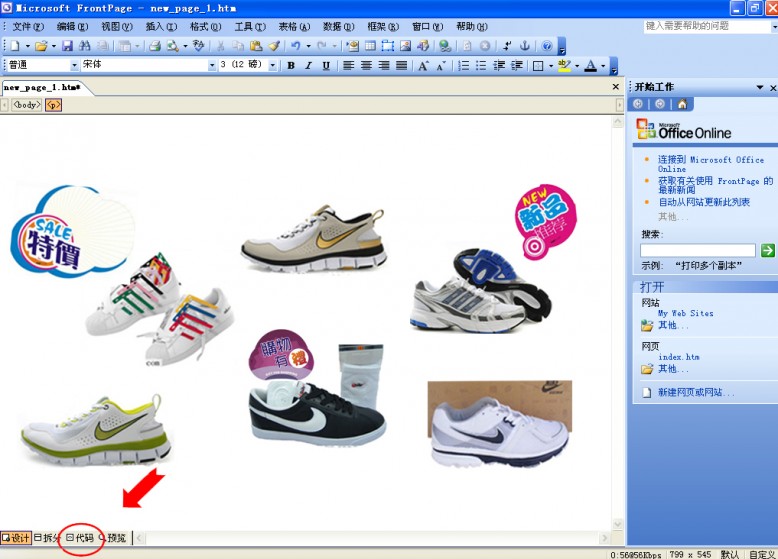Click the Web Component icon
This screenshot has height=559, width=778.
pos(353,46)
